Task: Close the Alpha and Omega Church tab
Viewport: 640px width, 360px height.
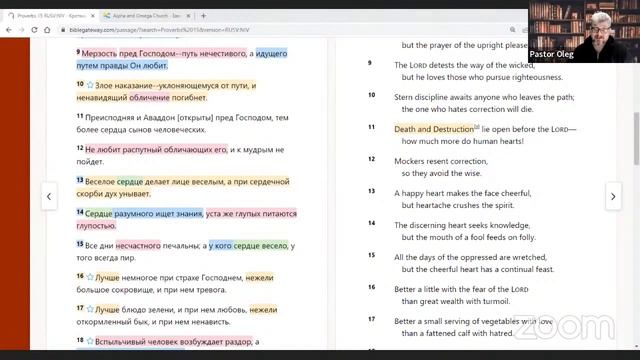Action: 188,16
